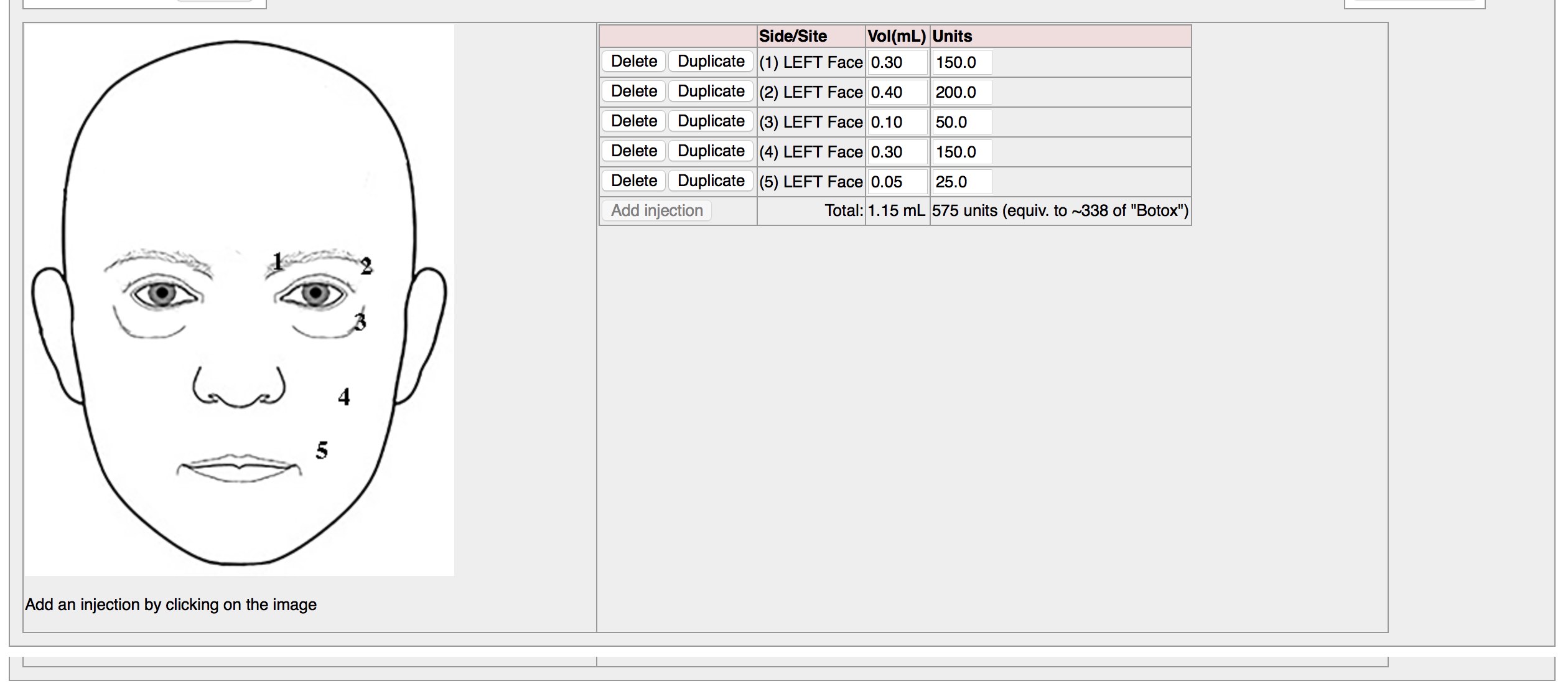Click injection marker 4 on cheek
The width and height of the screenshot is (1568, 691).
click(x=344, y=397)
